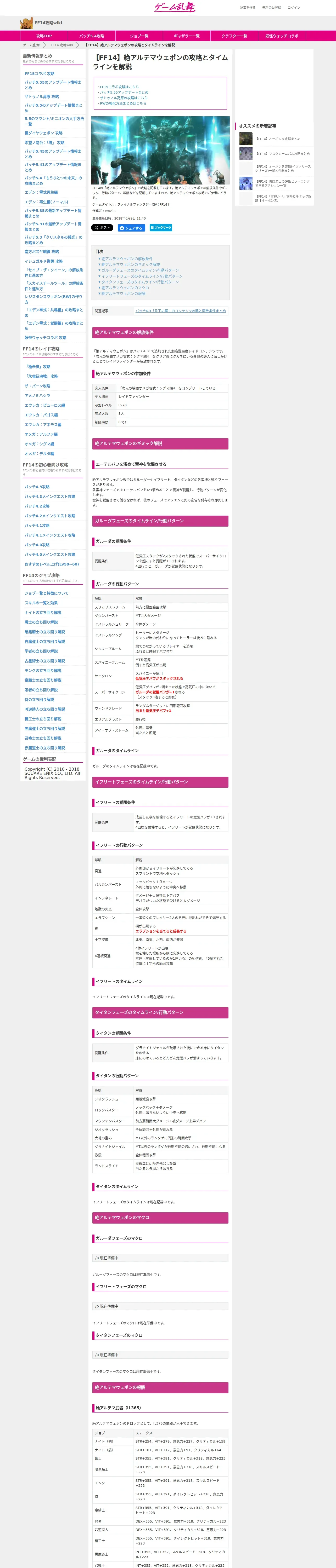Click ログイン in the top header
The image size is (336, 1568).
[x=293, y=8]
